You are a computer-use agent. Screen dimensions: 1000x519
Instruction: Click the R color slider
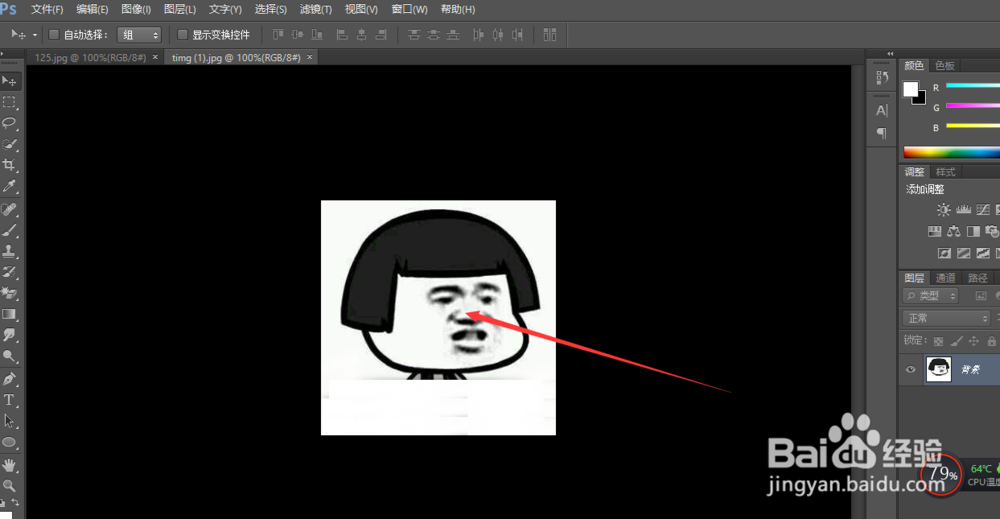tap(973, 85)
